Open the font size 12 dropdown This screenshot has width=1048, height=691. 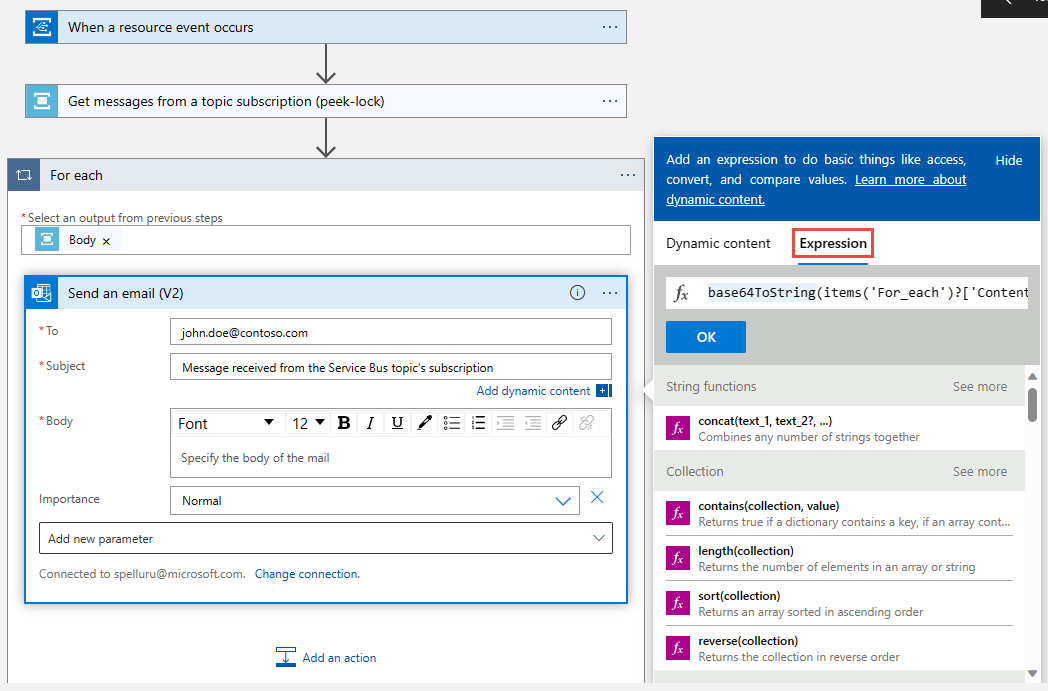308,423
